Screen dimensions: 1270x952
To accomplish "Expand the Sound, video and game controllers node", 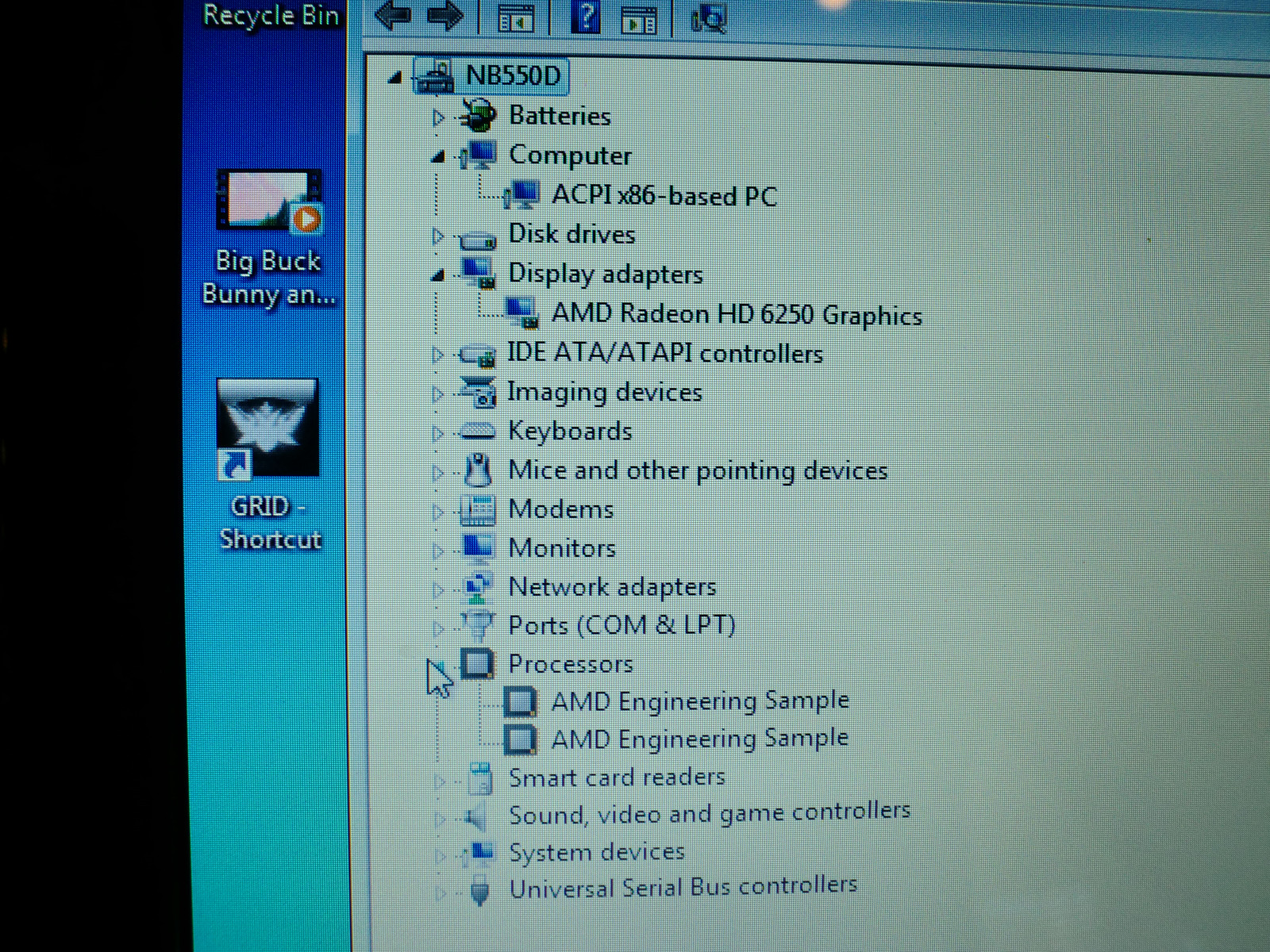I will (440, 818).
